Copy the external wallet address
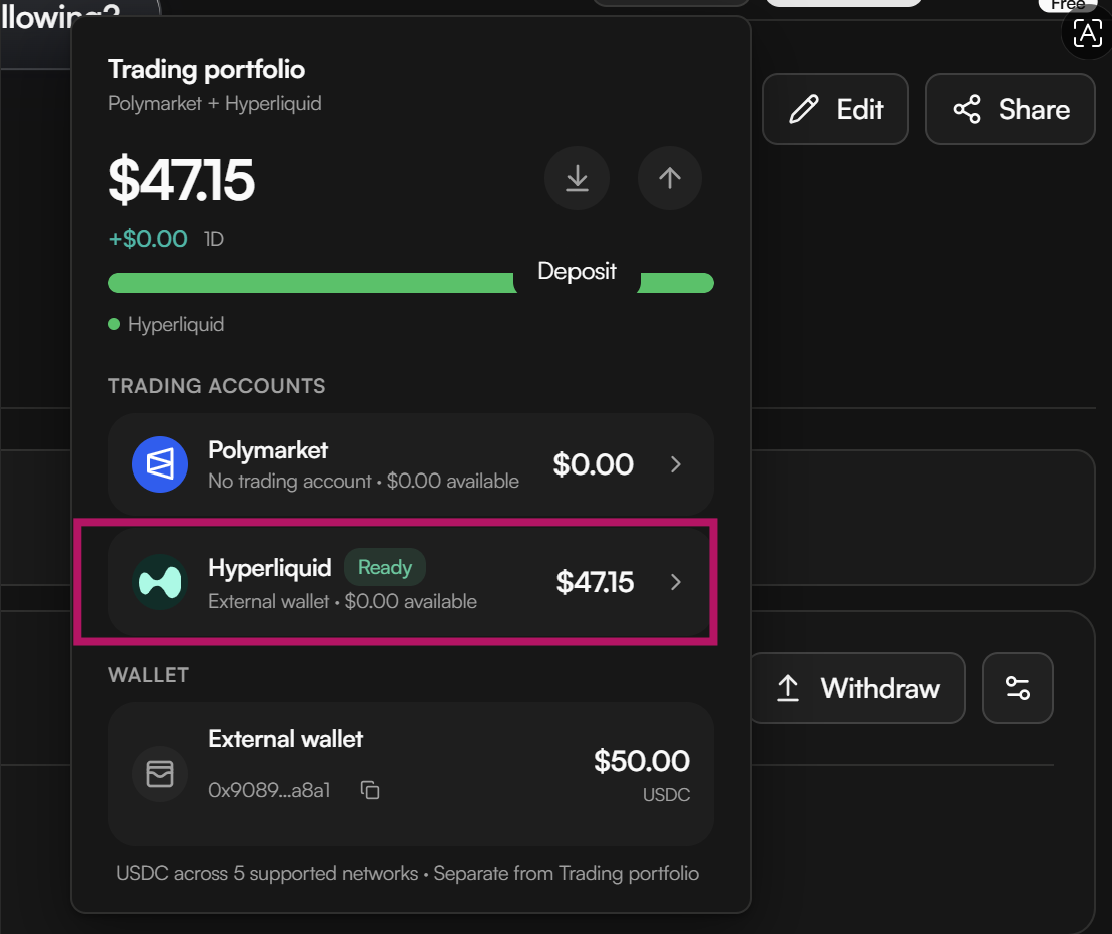This screenshot has height=934, width=1112. (x=370, y=789)
